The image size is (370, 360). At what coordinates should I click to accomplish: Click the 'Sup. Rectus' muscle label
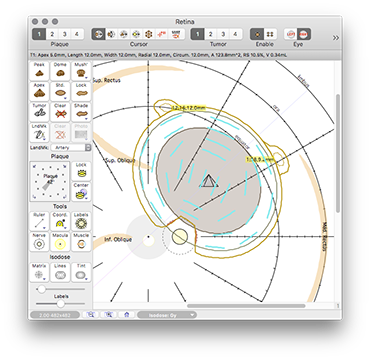(x=107, y=80)
